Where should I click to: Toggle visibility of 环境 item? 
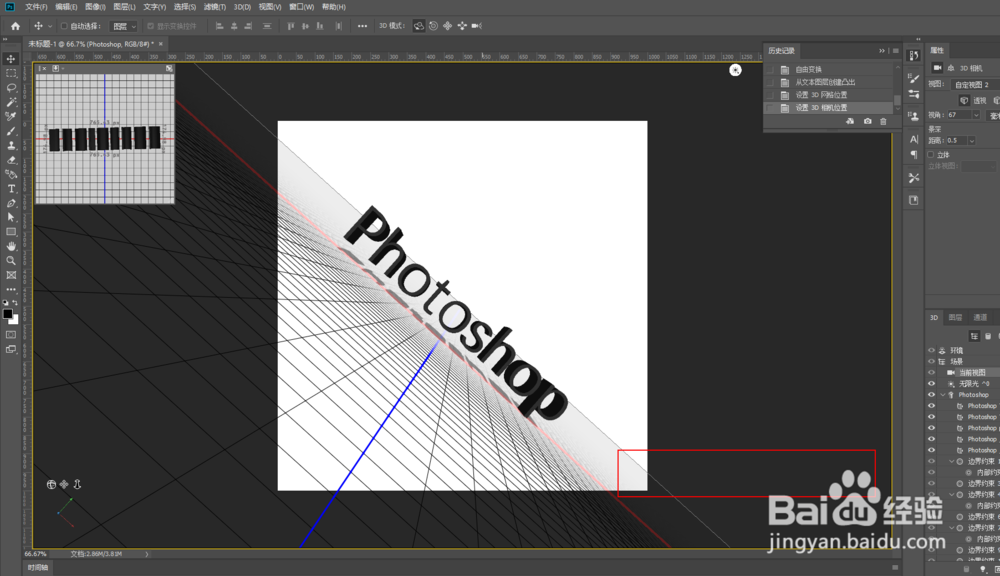[x=931, y=350]
